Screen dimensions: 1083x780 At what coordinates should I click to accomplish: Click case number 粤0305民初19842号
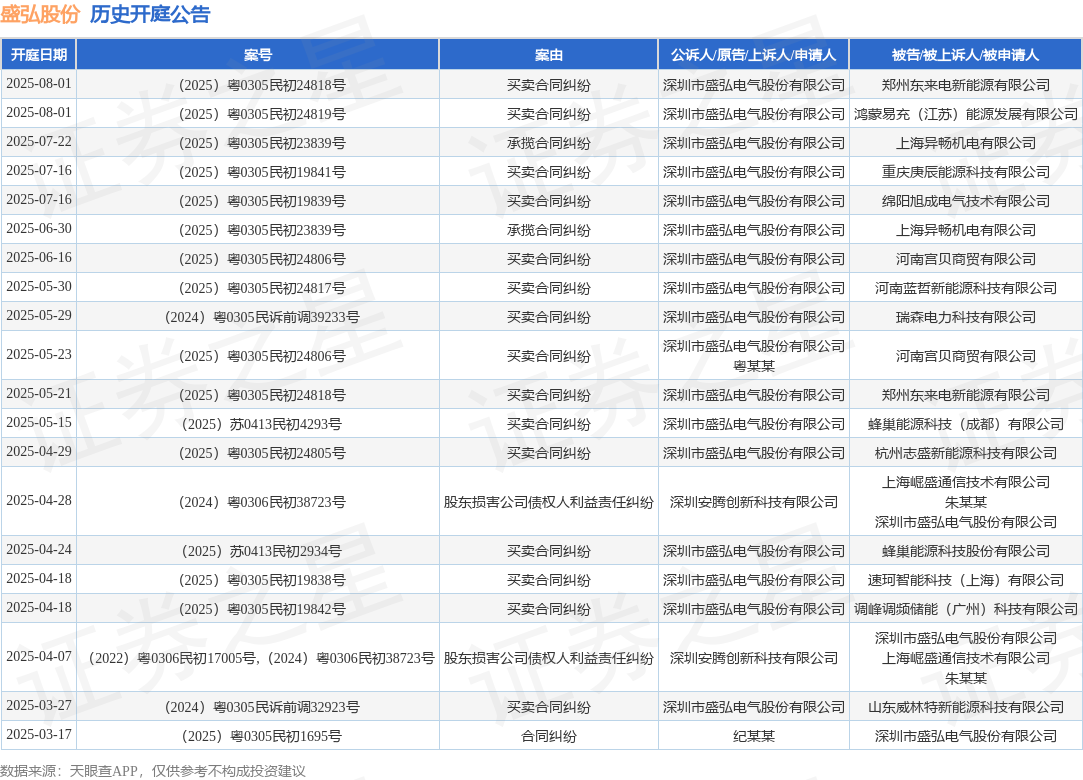pyautogui.click(x=261, y=609)
